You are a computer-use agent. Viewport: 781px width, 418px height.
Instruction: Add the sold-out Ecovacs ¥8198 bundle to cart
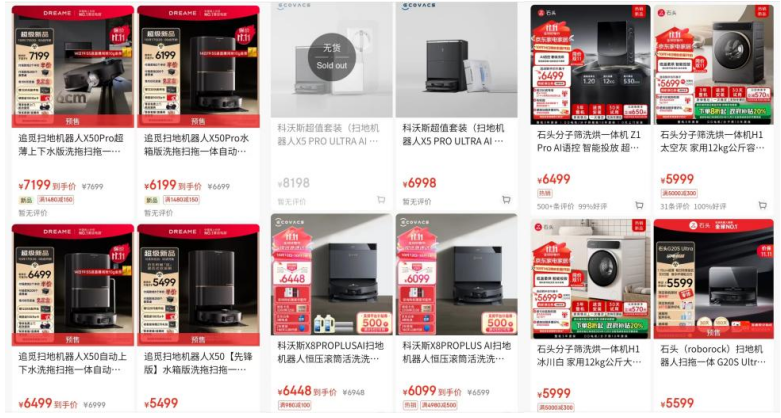[x=381, y=200]
